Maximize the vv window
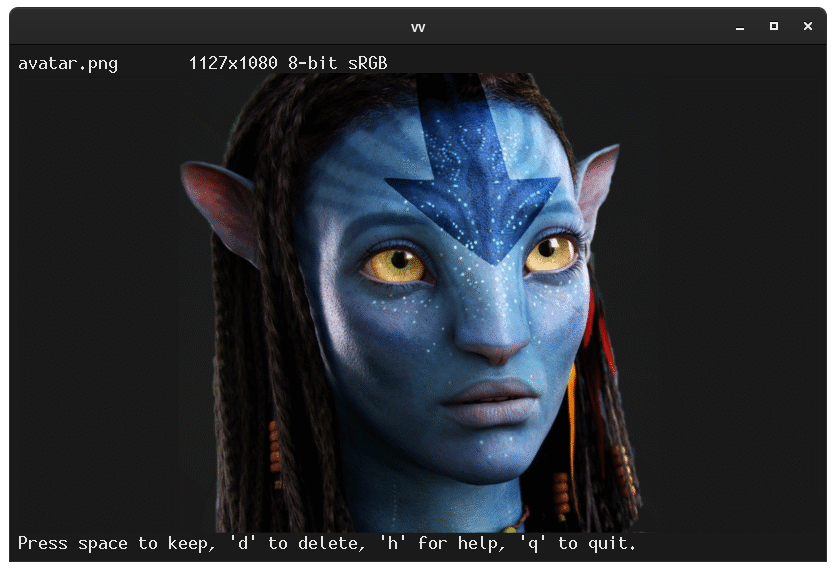 [x=774, y=26]
